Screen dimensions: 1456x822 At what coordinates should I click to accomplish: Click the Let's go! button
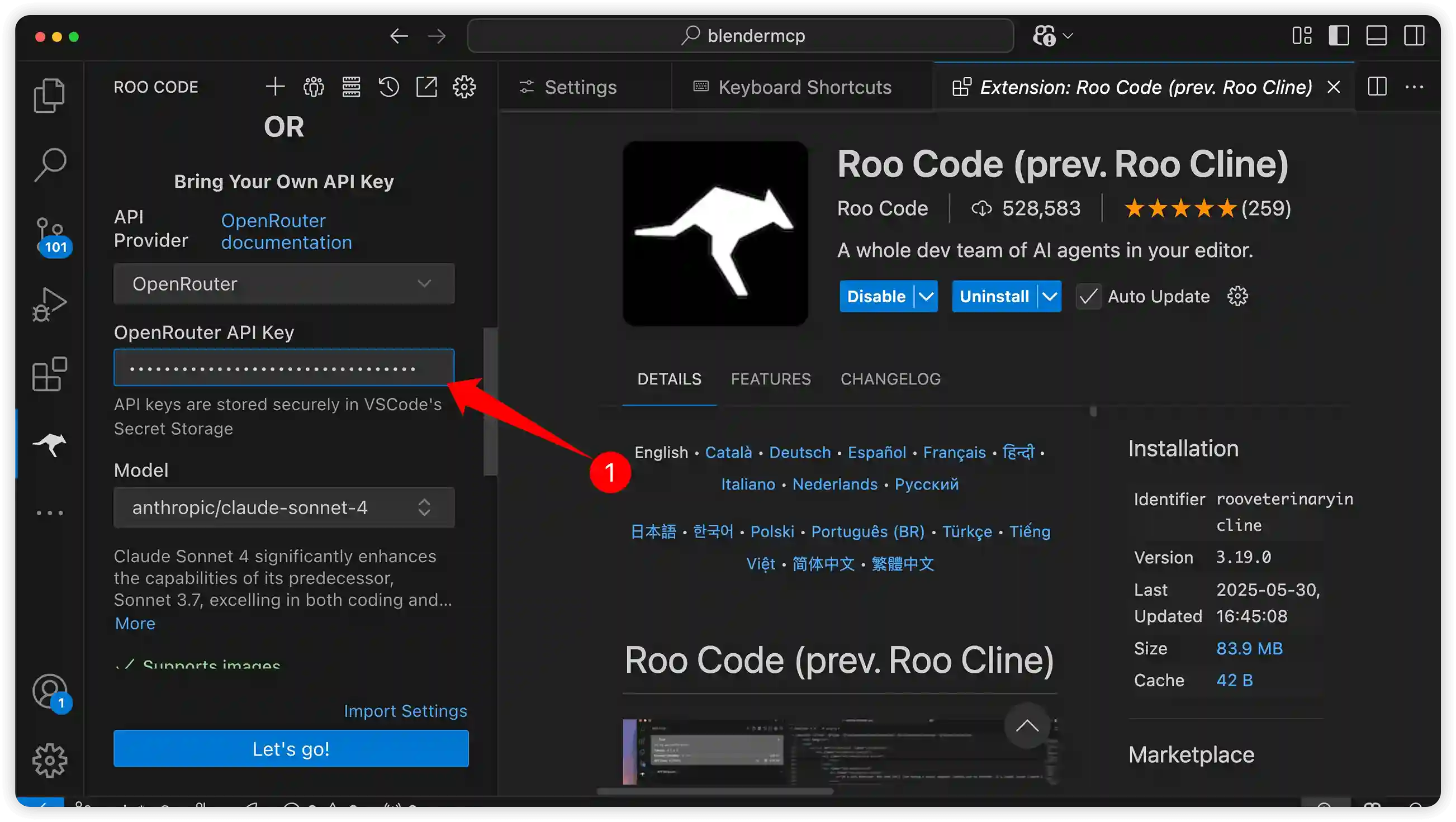coord(291,749)
